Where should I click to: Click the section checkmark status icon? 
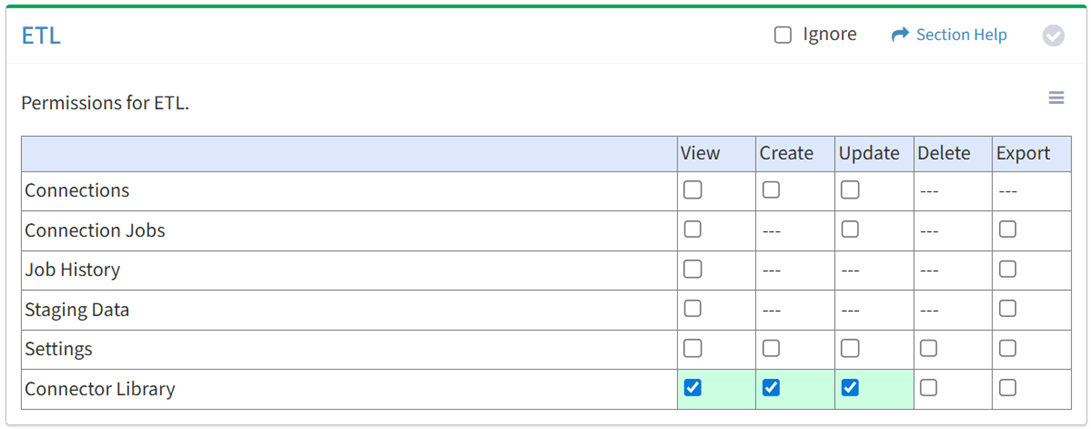tap(1053, 35)
